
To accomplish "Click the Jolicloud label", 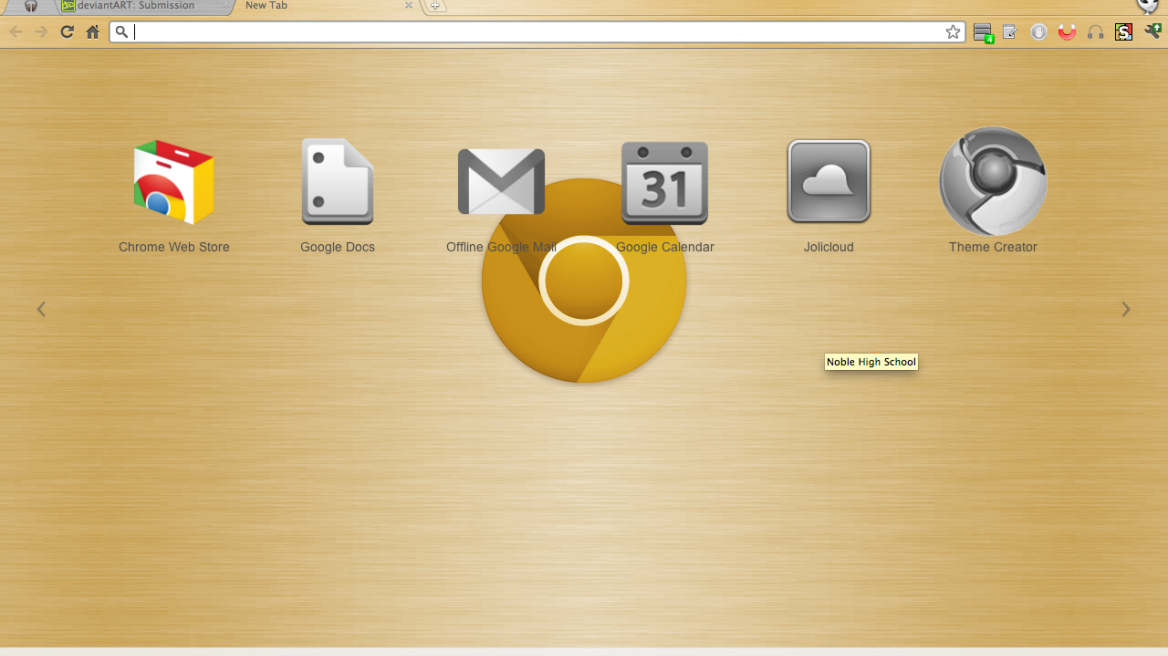I will pos(828,247).
